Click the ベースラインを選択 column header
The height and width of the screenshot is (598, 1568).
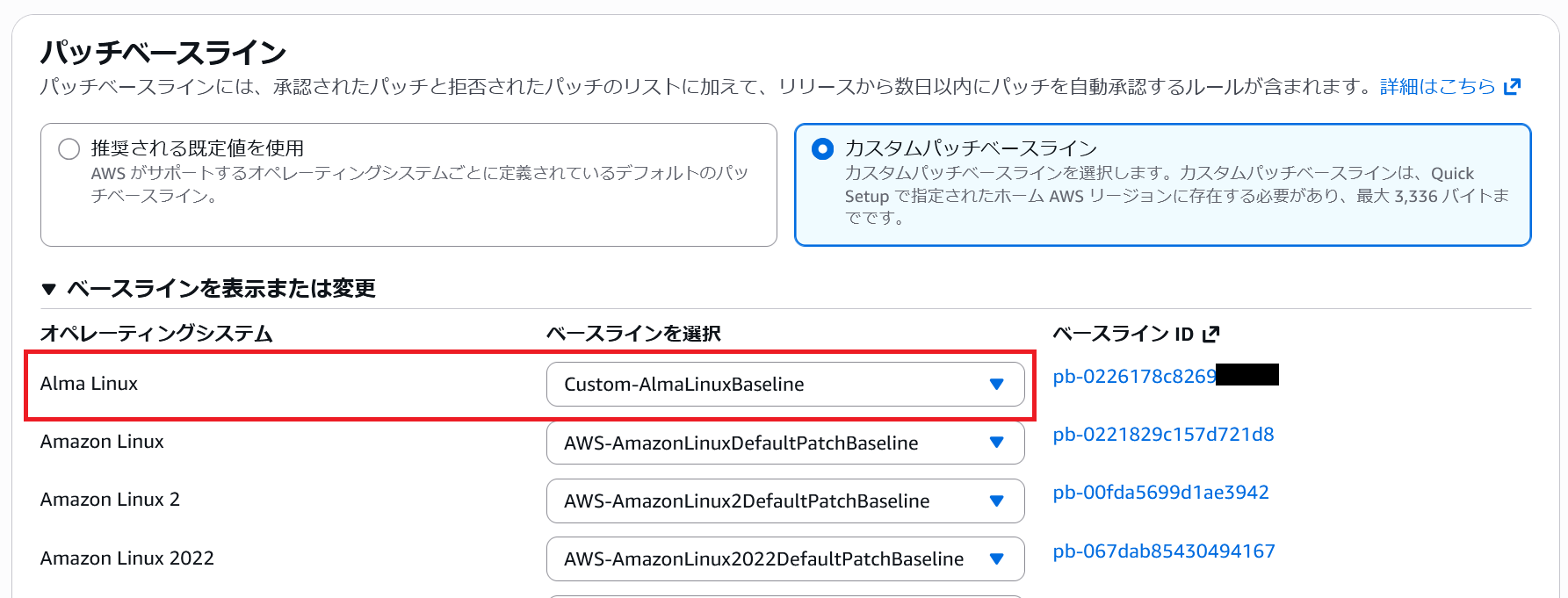[633, 334]
